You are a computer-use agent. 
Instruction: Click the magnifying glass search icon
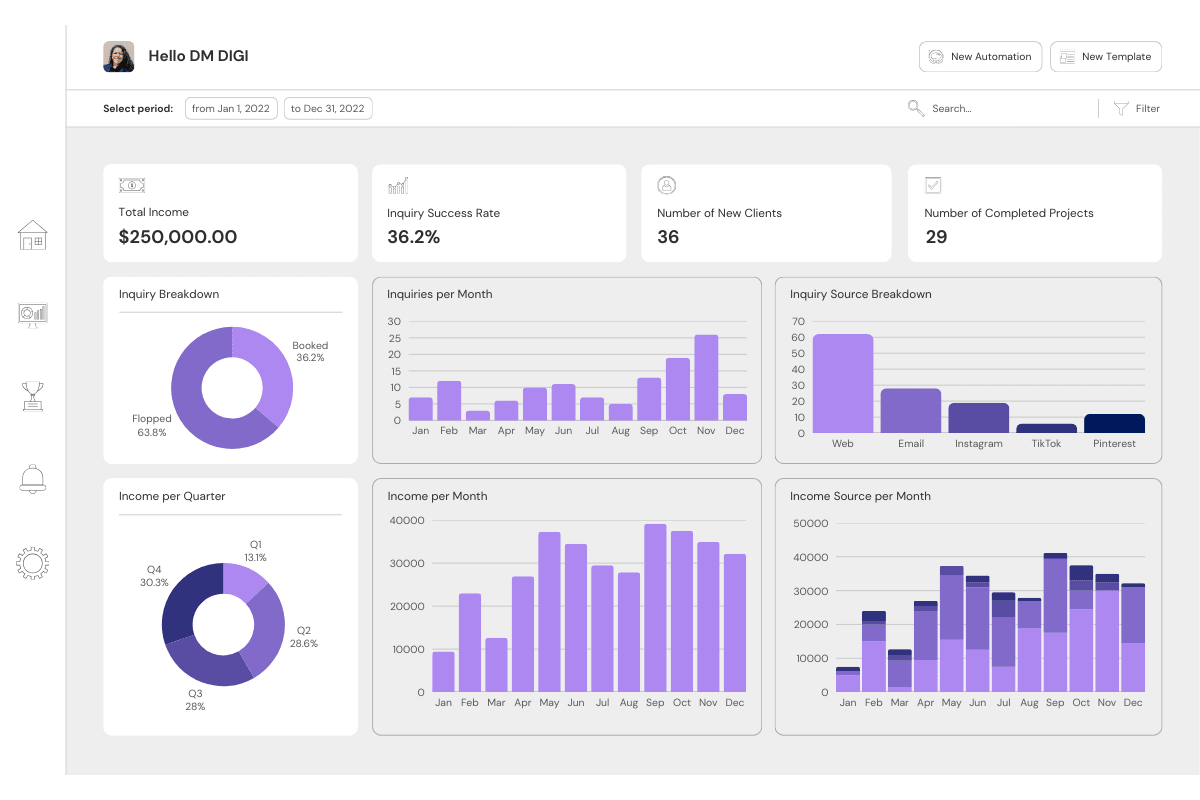tap(915, 108)
